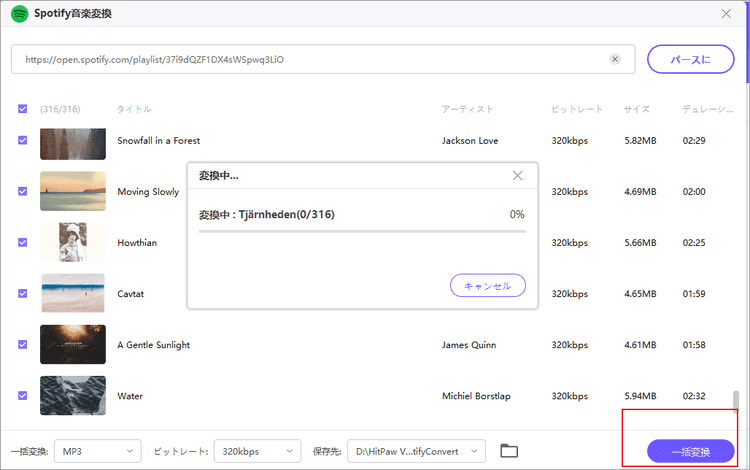Uncheck the Snowfall in a Forest checkbox
This screenshot has height=470, width=750.
click(22, 140)
